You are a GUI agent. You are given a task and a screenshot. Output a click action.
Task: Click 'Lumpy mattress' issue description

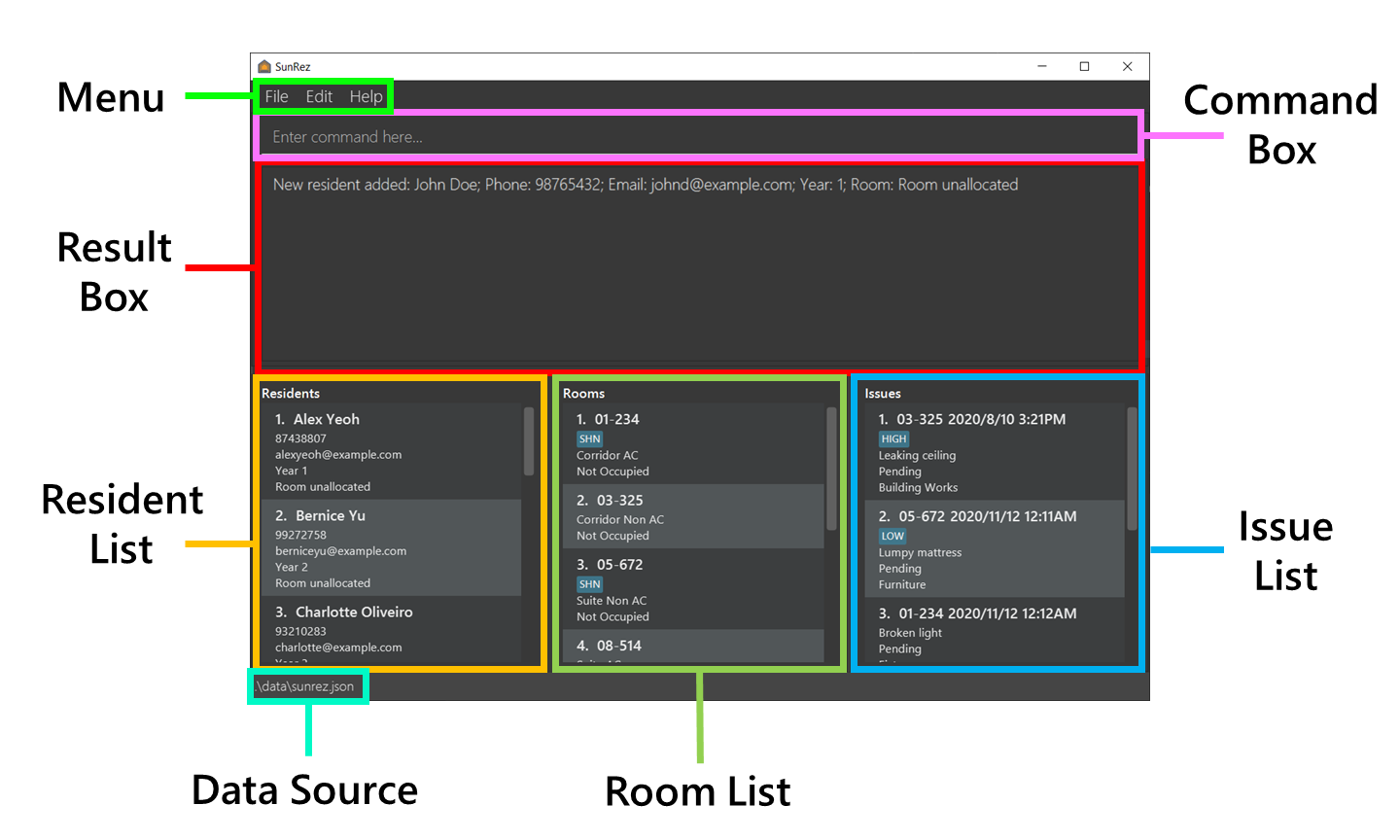pyautogui.click(x=921, y=553)
